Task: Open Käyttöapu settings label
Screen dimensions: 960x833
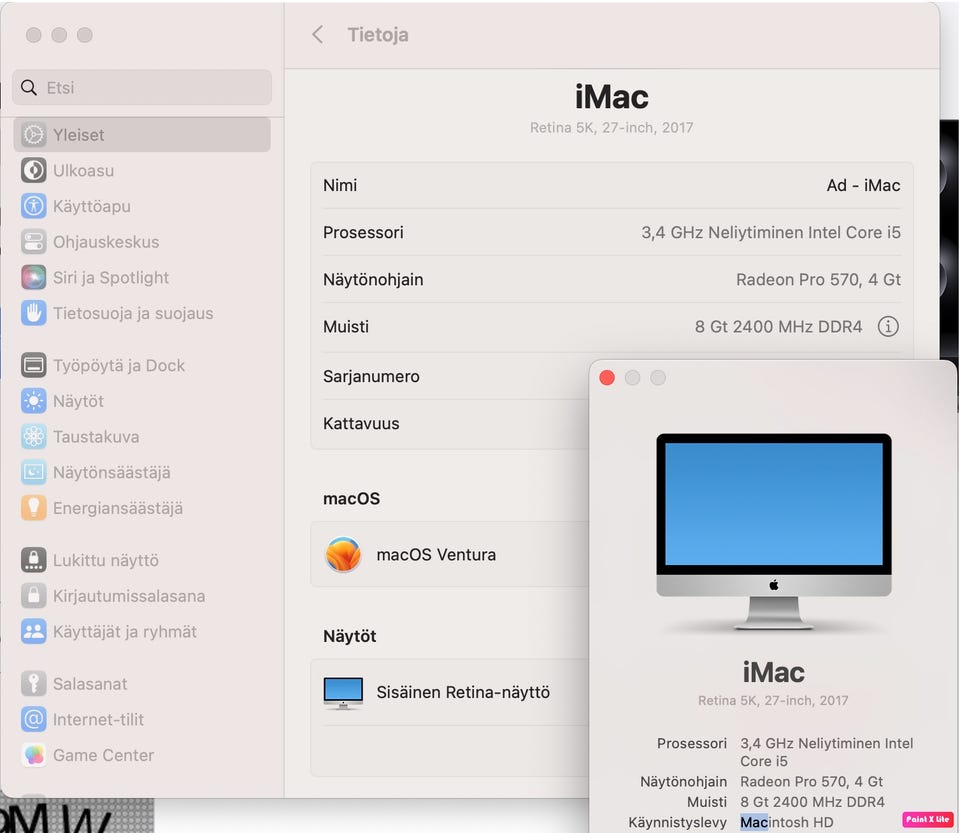Action: click(92, 206)
